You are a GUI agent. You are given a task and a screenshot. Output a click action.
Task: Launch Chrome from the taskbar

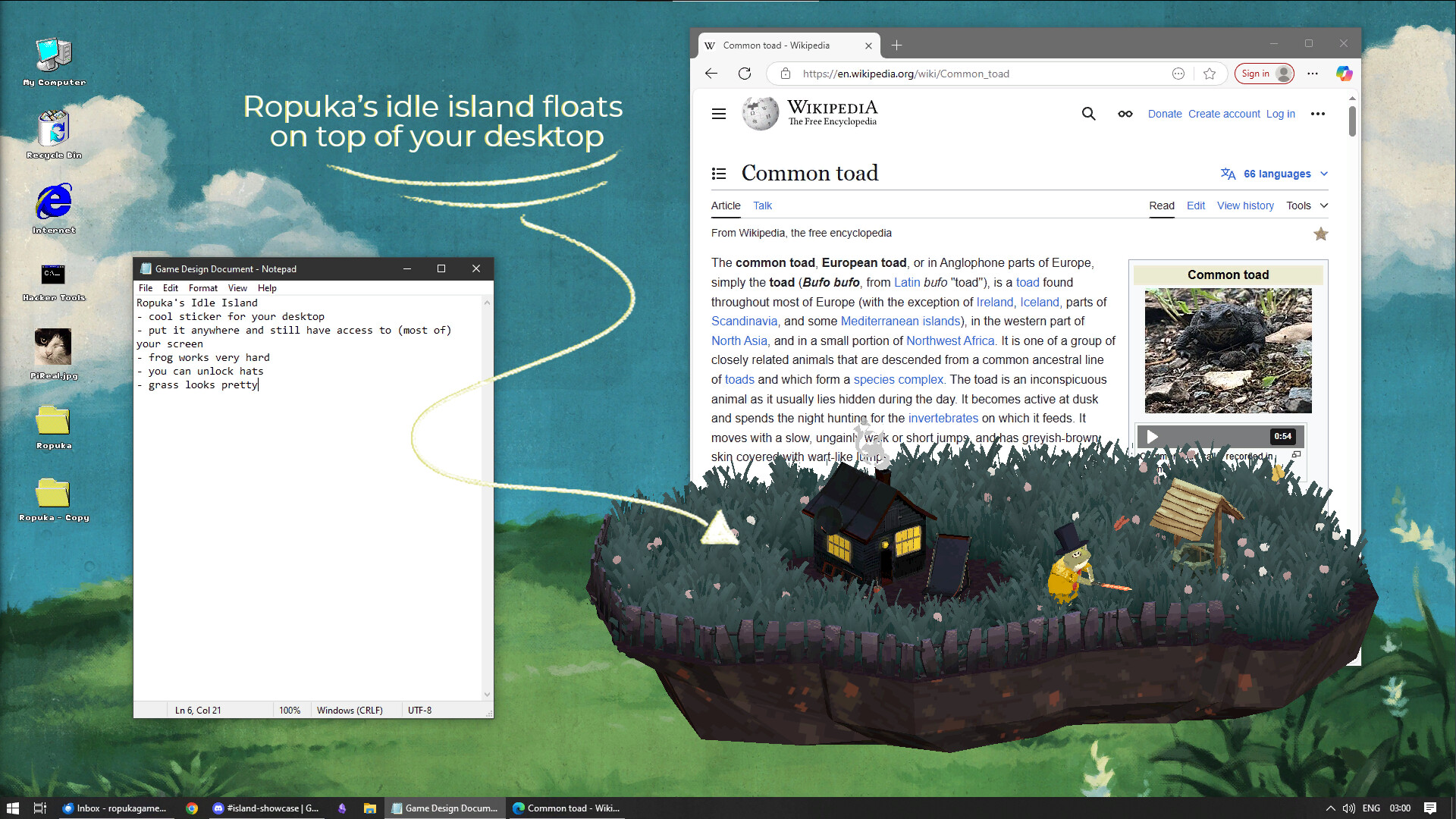tap(191, 808)
